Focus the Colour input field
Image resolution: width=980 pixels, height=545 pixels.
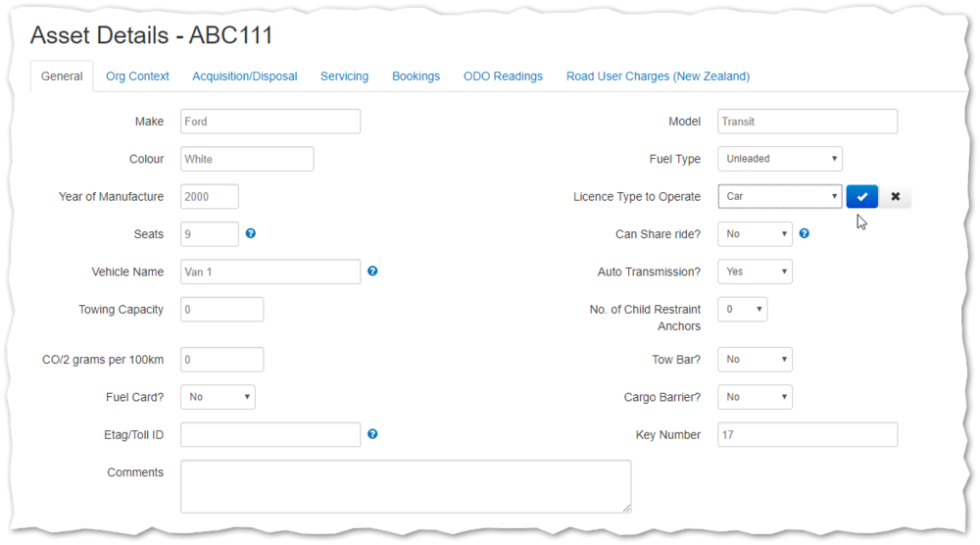(247, 159)
